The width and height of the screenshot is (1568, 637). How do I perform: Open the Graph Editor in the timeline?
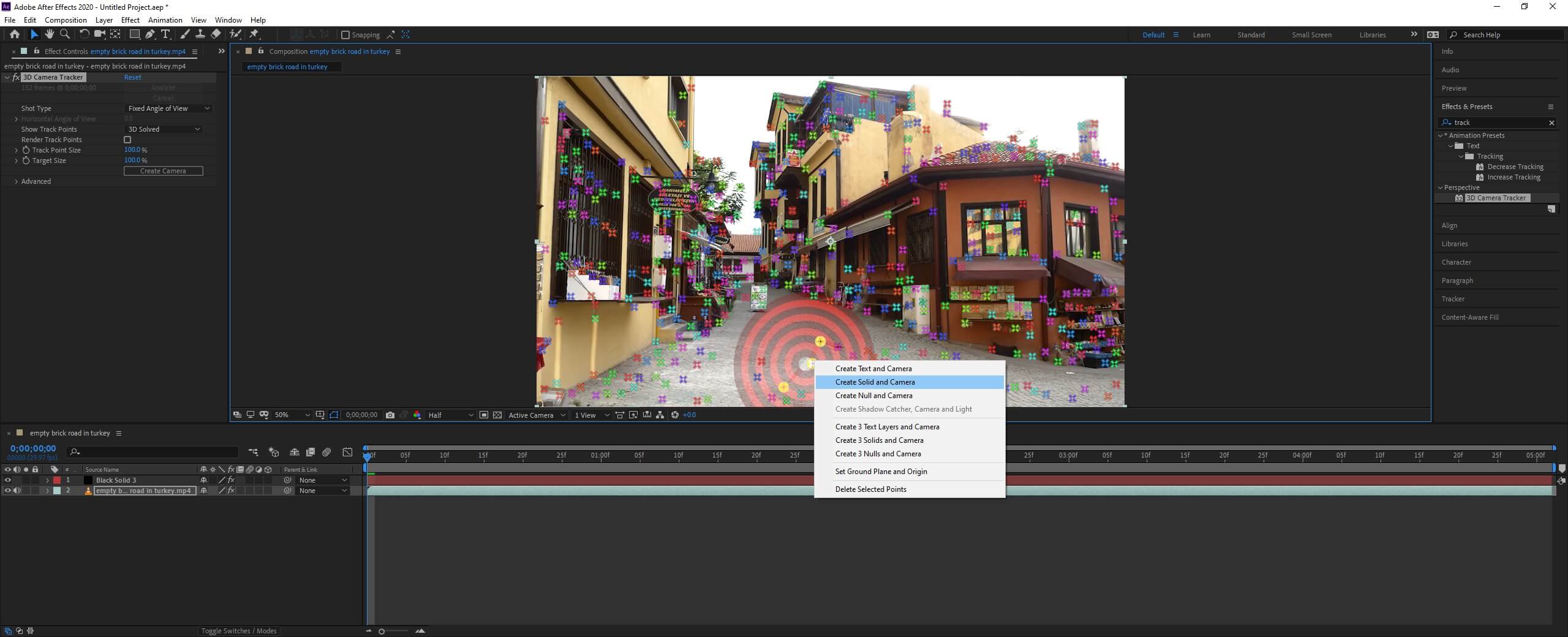[347, 452]
